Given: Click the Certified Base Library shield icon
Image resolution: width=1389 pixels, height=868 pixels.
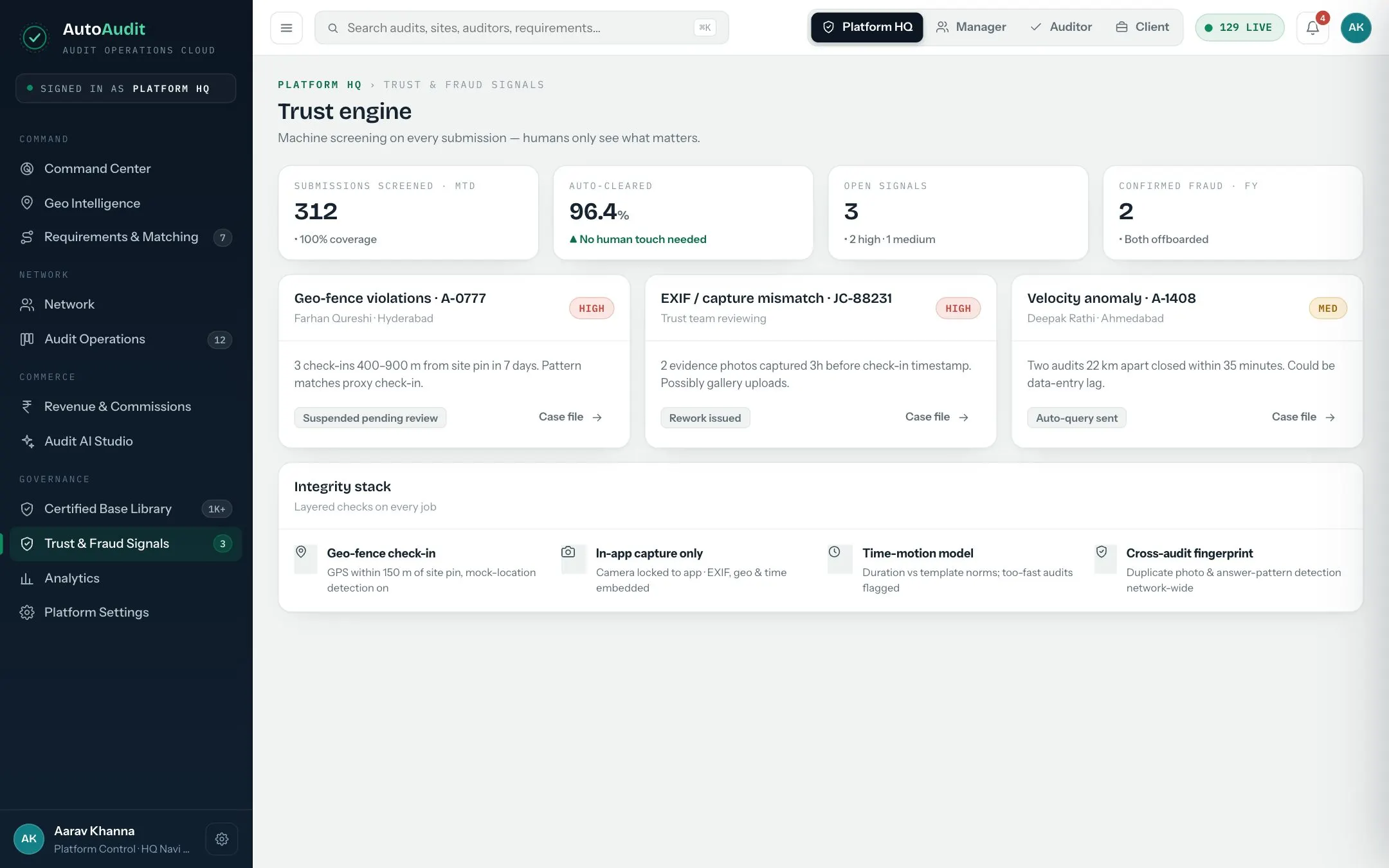Looking at the screenshot, I should click(x=27, y=509).
